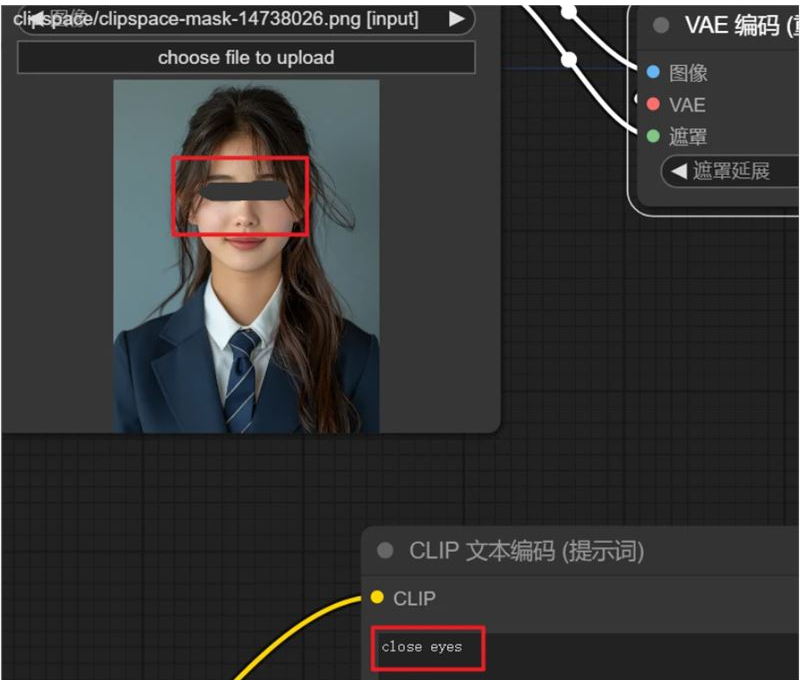Click the choose file to upload button
This screenshot has height=680, width=801.
[x=246, y=58]
